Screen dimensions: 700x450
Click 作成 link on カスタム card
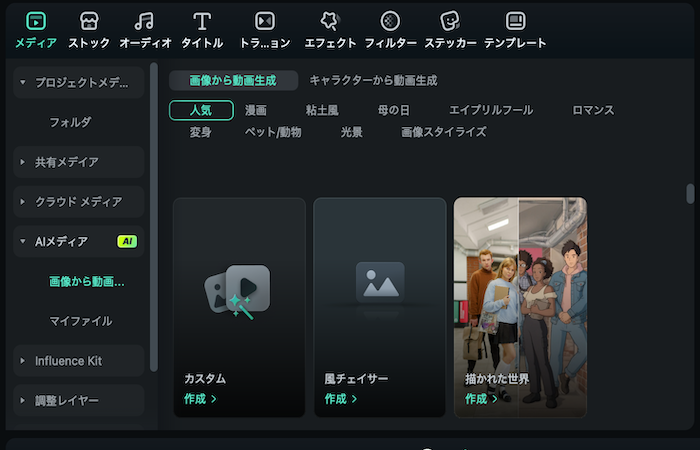[200, 399]
